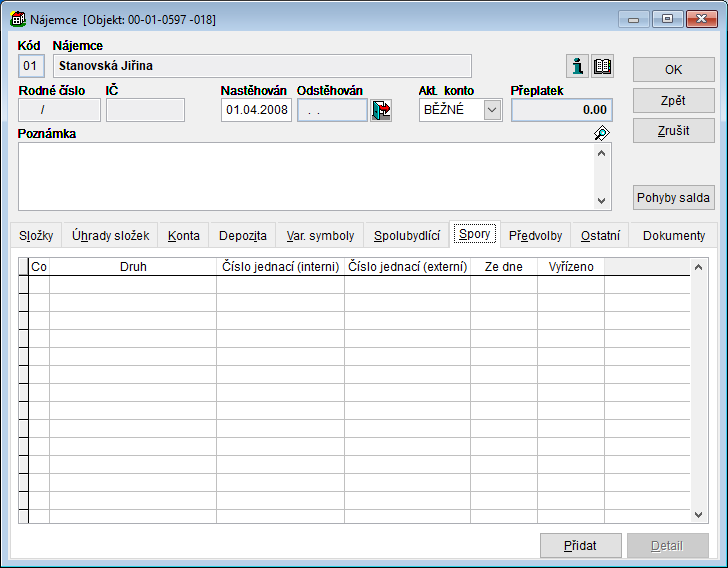Viewport: 728px width, 568px height.
Task: Click the green info icon
Action: [577, 67]
